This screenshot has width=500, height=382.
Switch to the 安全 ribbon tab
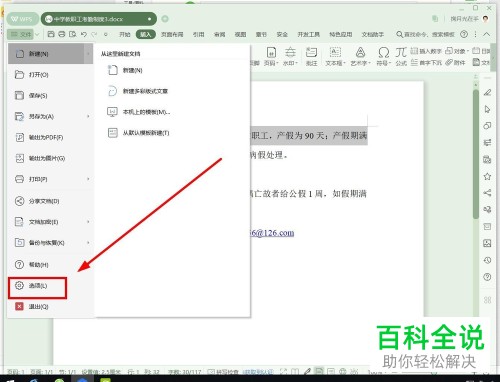[282, 34]
